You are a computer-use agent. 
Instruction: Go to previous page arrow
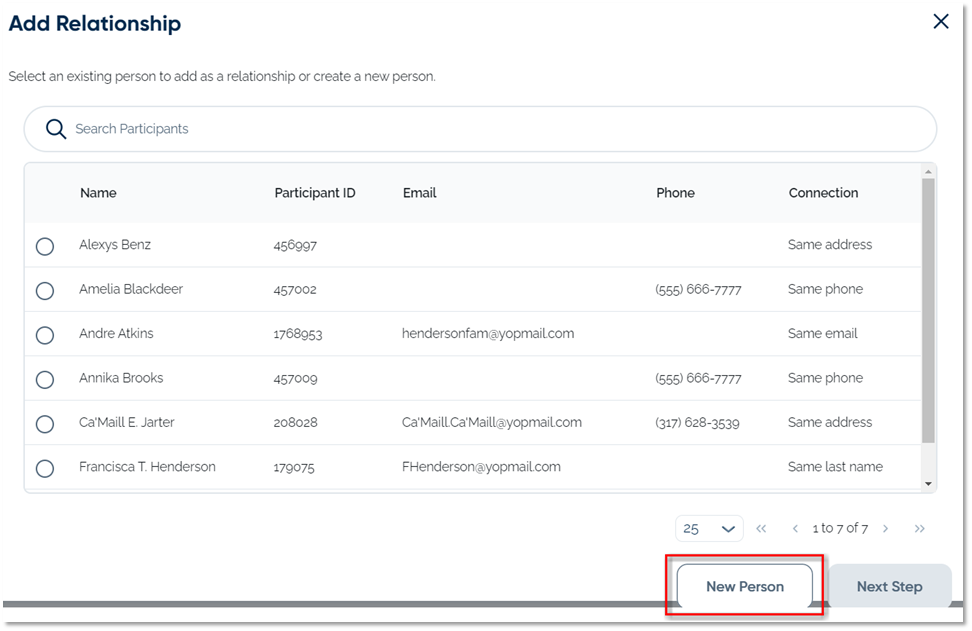point(795,529)
